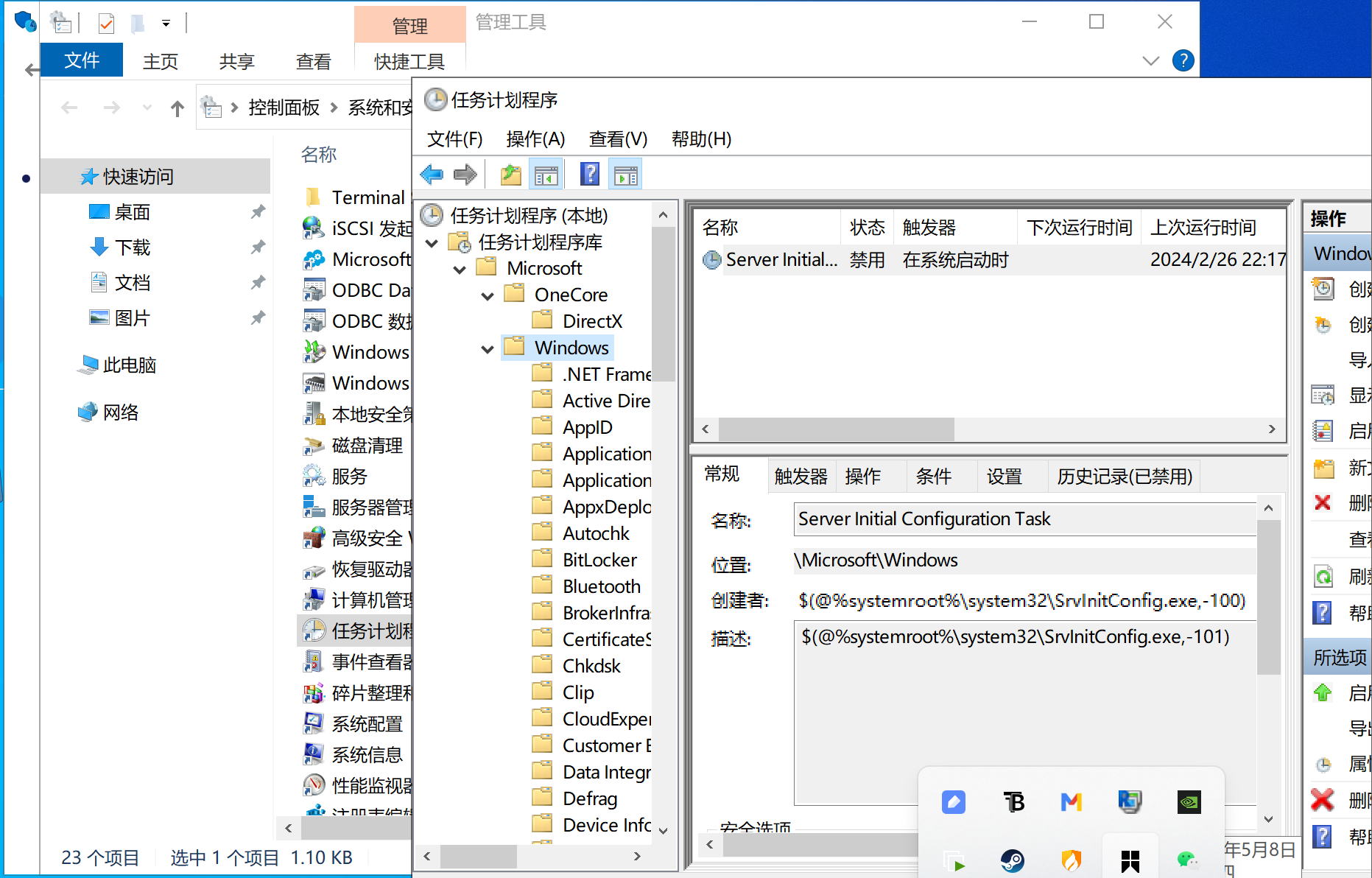The image size is (1372, 878).
Task: Click the show all running tasks icon in Actions pane
Action: click(x=1323, y=395)
